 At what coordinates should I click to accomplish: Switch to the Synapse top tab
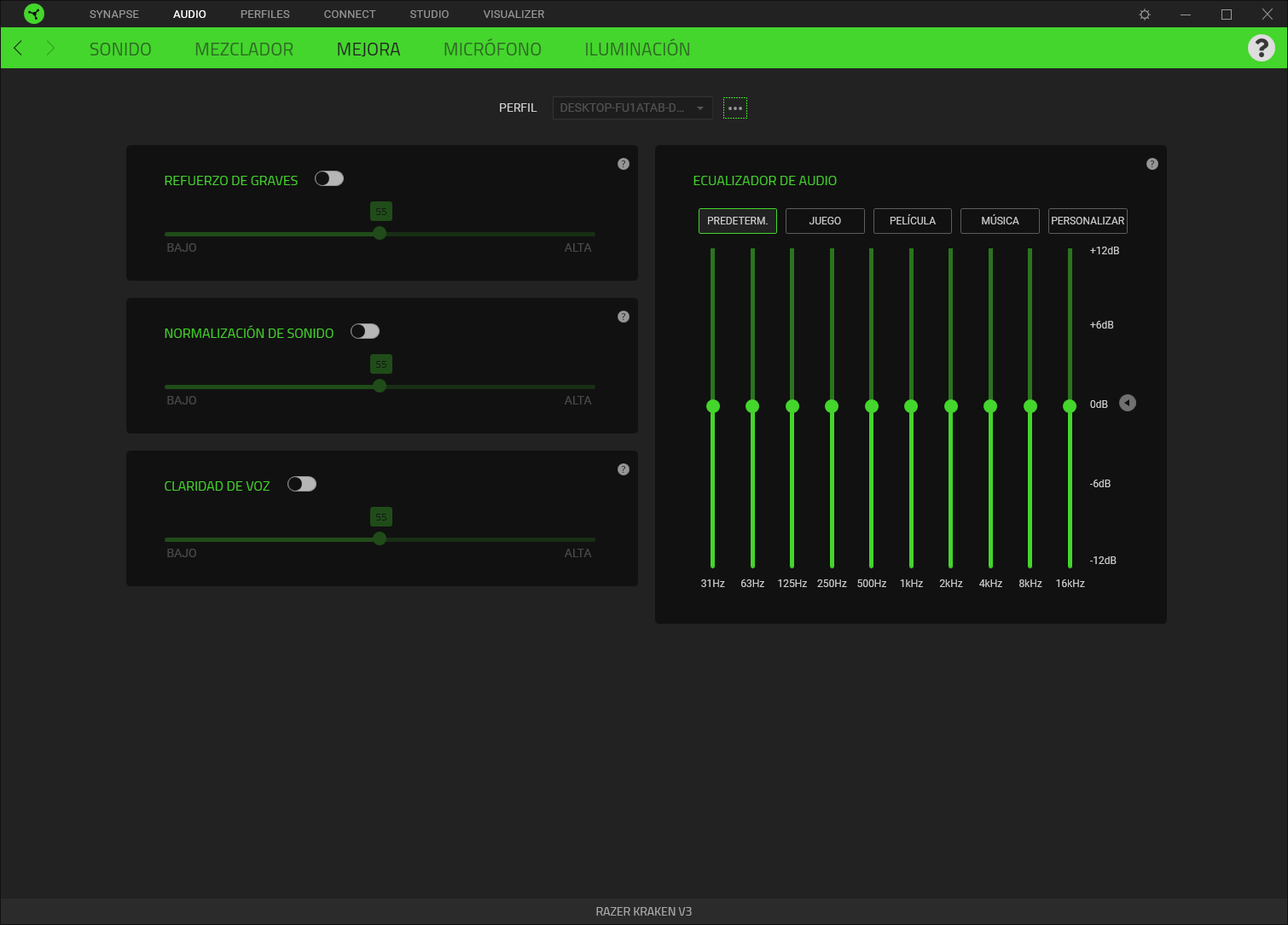(x=114, y=15)
